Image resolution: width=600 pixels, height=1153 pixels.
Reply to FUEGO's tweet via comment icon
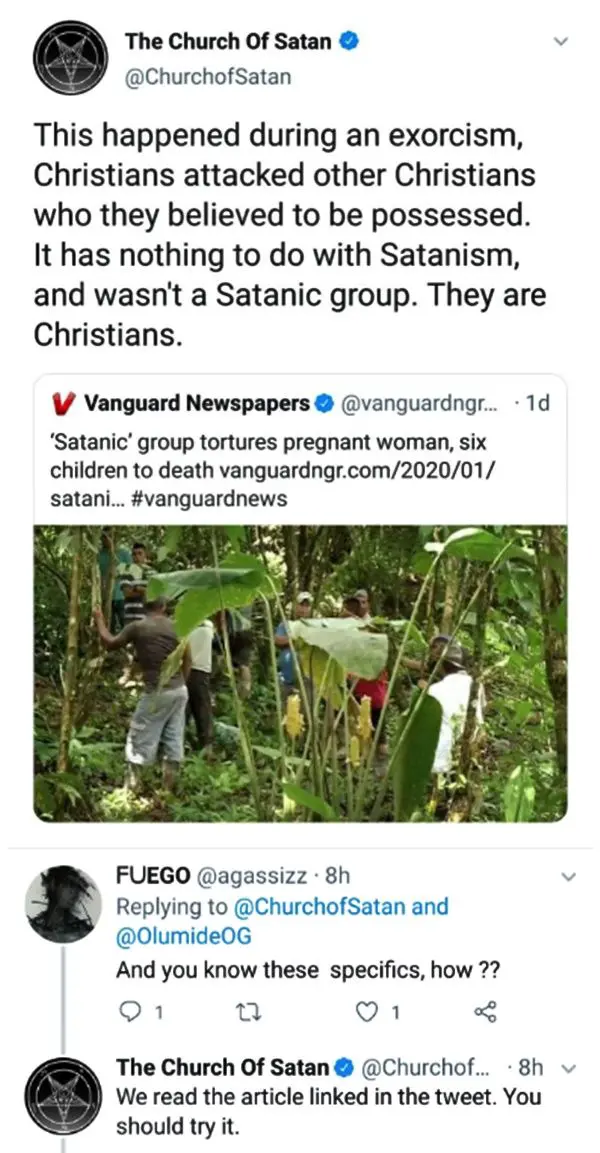[129, 1014]
